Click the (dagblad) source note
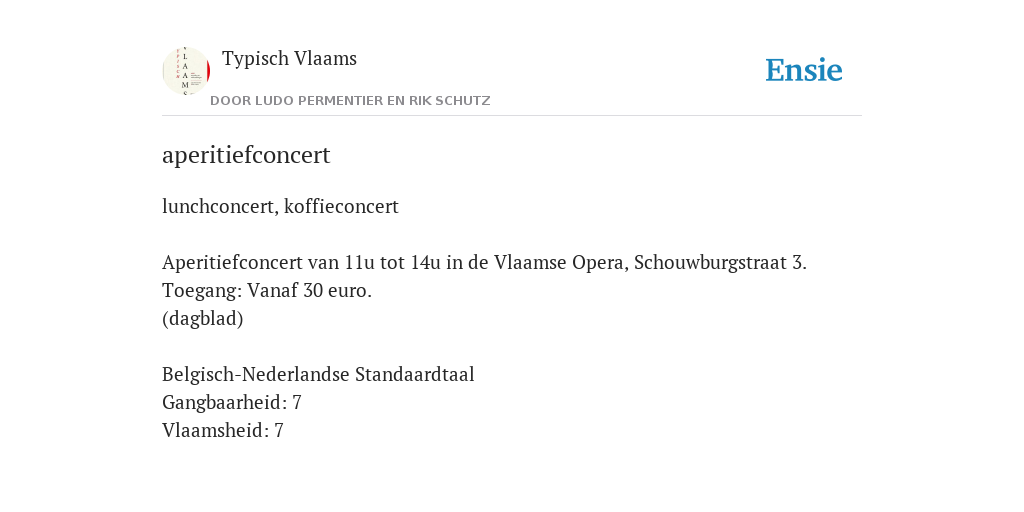 pyautogui.click(x=202, y=319)
